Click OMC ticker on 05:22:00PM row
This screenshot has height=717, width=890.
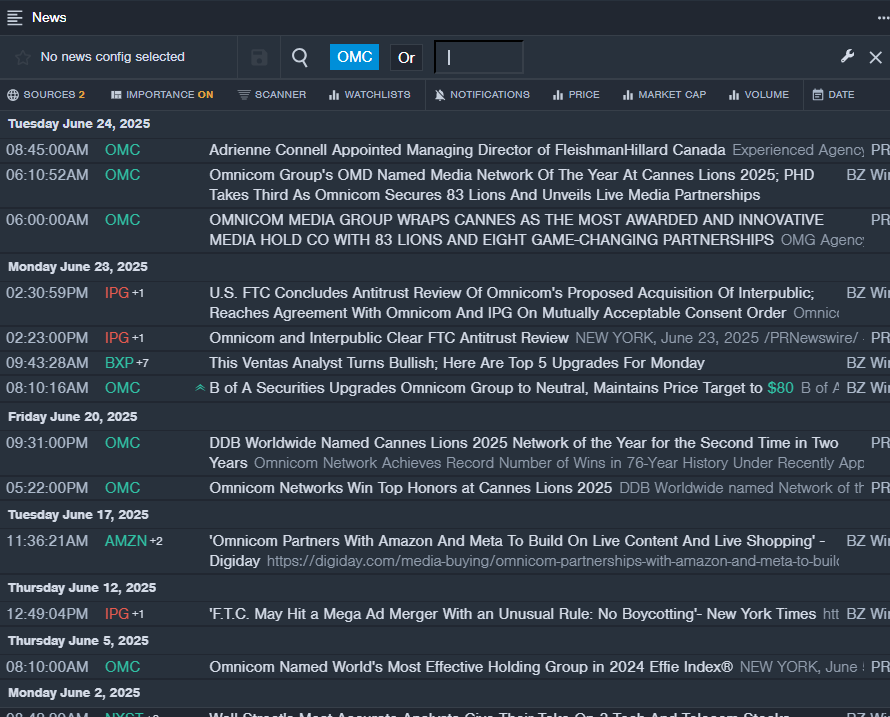coord(123,488)
